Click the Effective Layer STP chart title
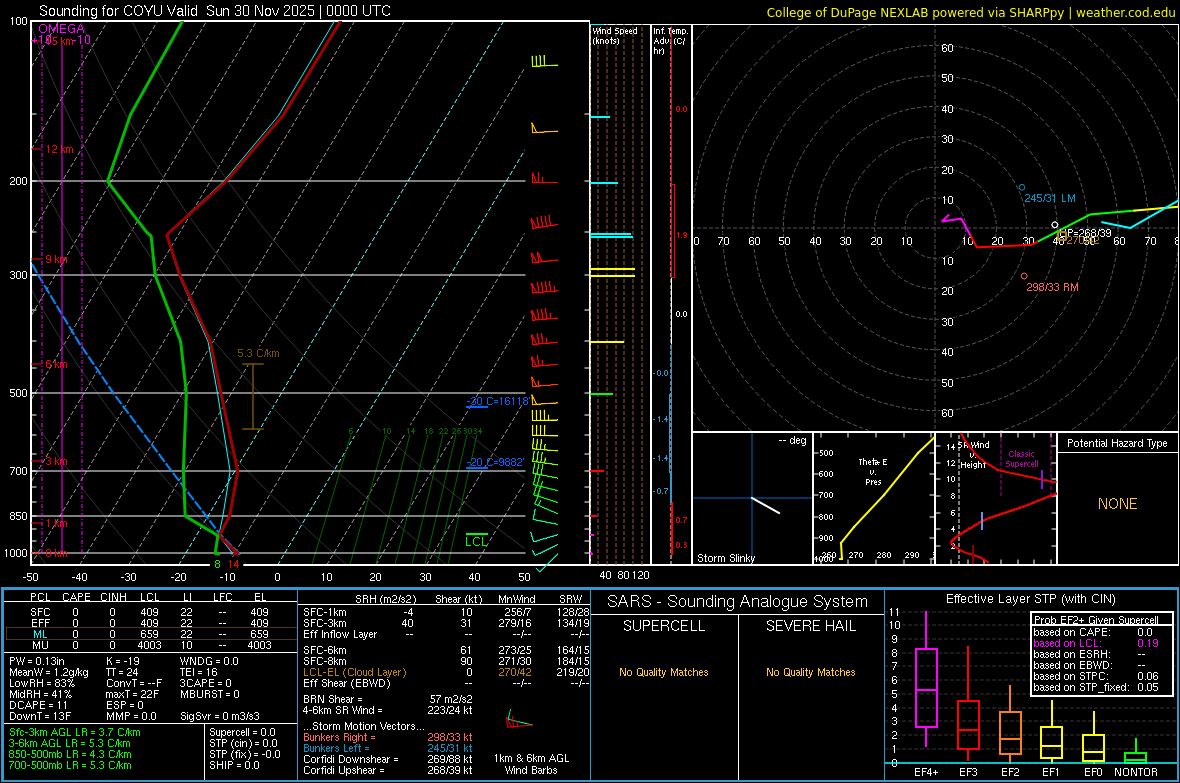This screenshot has height=783, width=1180. click(1030, 599)
